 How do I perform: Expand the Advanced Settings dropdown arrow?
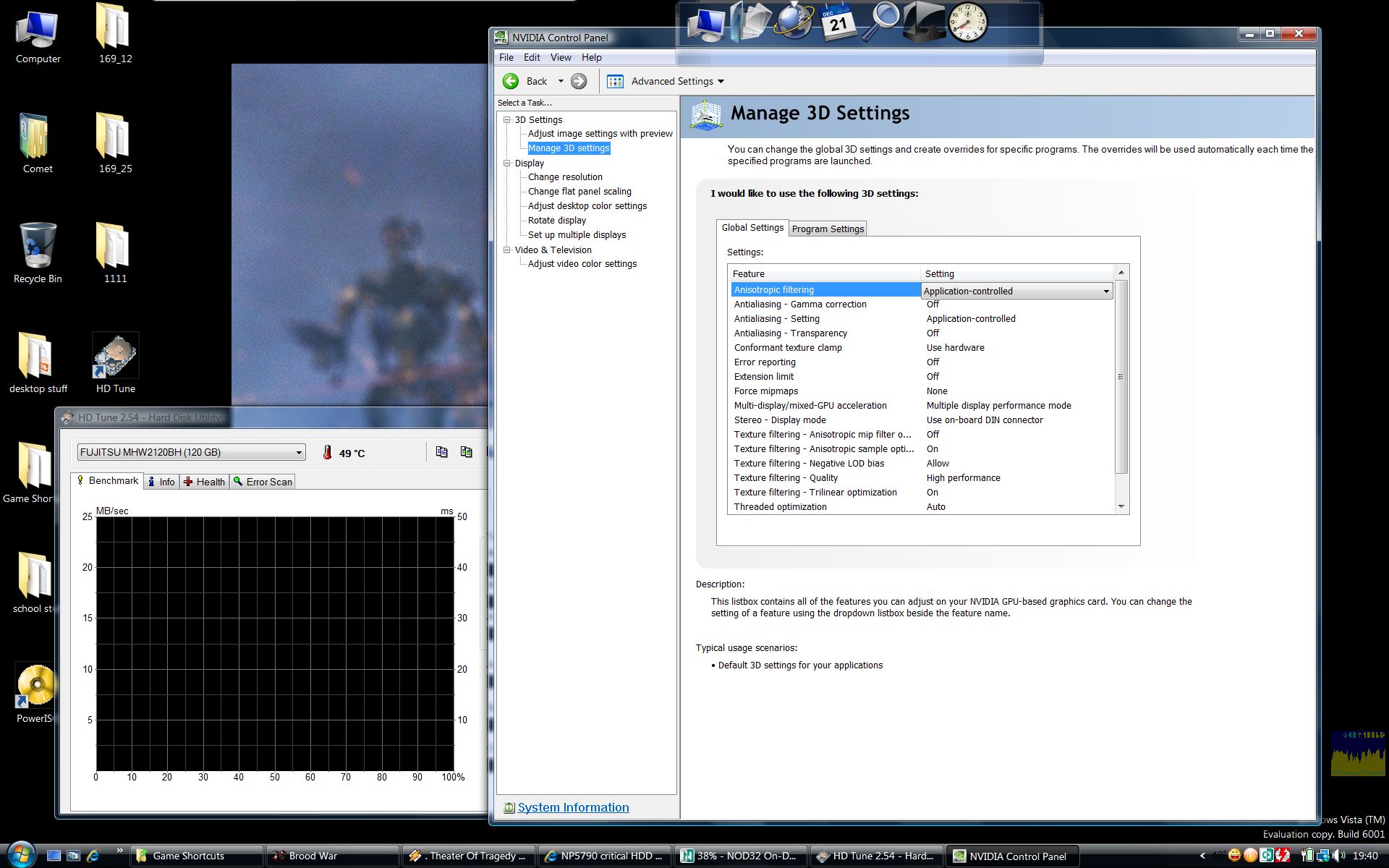[721, 82]
